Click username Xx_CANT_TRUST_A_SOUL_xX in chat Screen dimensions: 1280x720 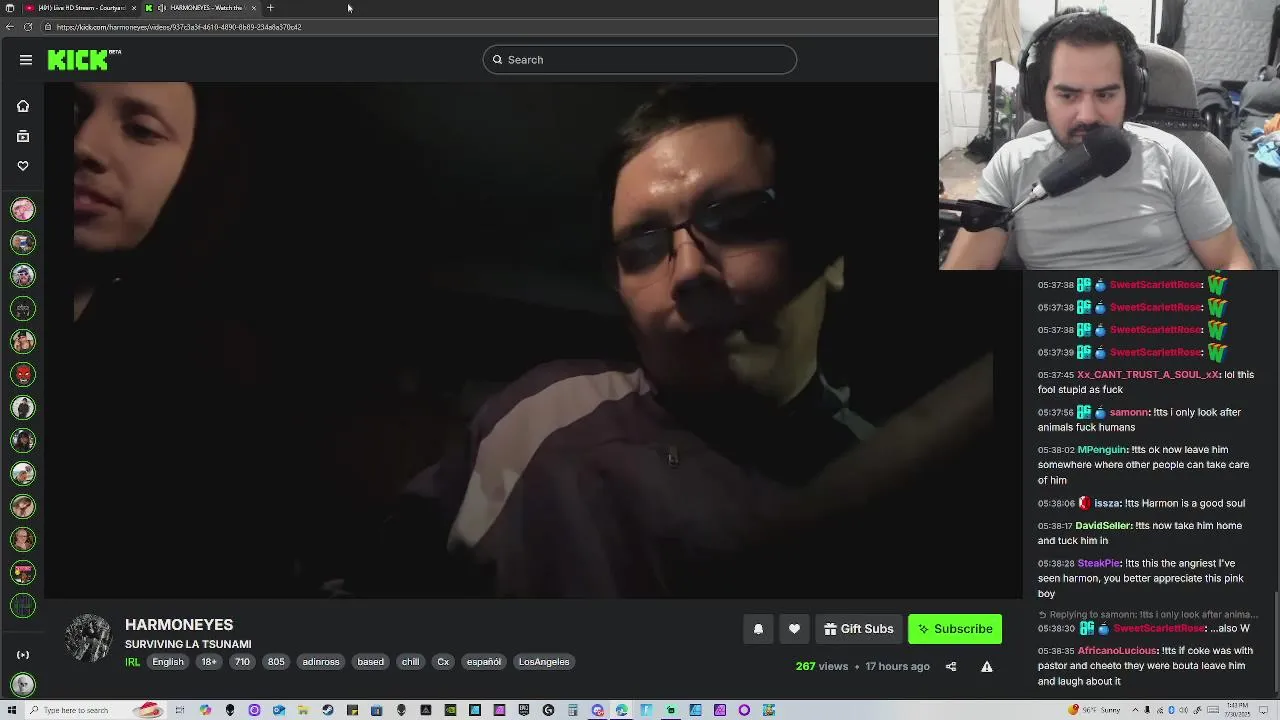[x=1148, y=375]
